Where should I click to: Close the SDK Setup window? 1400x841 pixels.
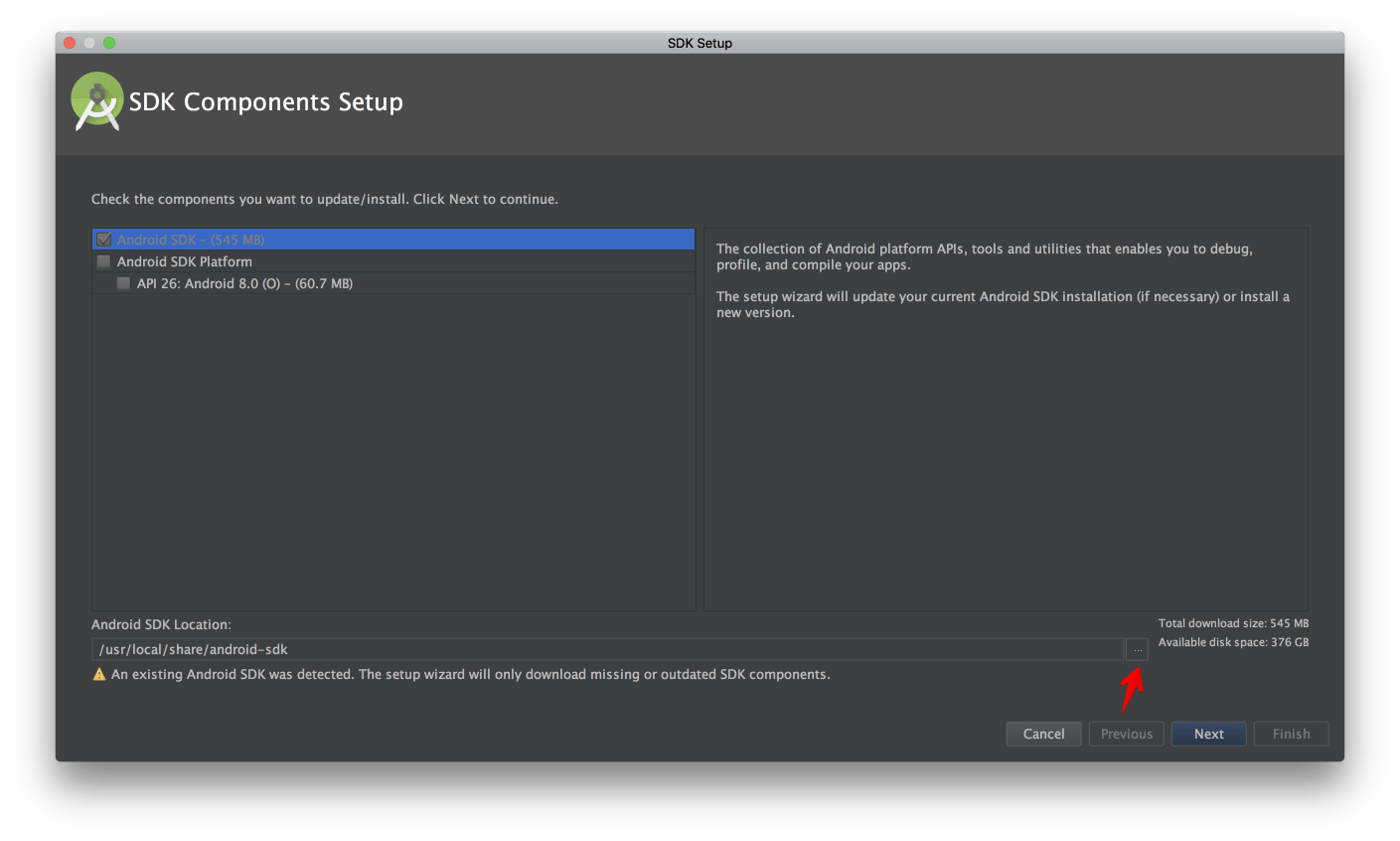[70, 43]
